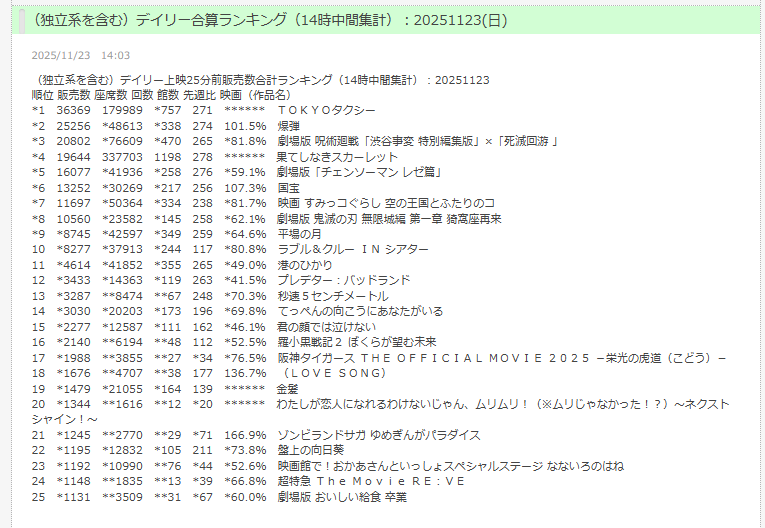
Task: Click the 阪神タイガース OFFICIAL MOVIE entry
Action: (500, 358)
